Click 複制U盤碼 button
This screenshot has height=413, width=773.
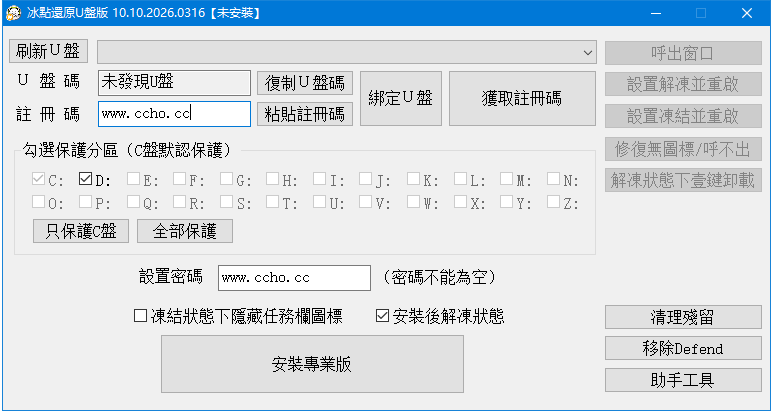click(x=305, y=82)
